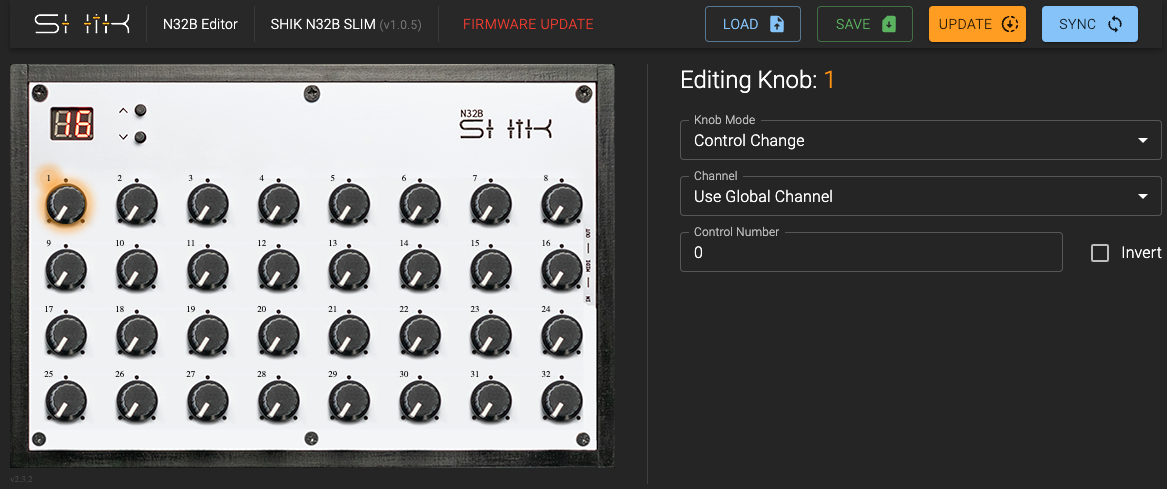1167x489 pixels.
Task: Select knob 7 on the device
Action: point(491,204)
